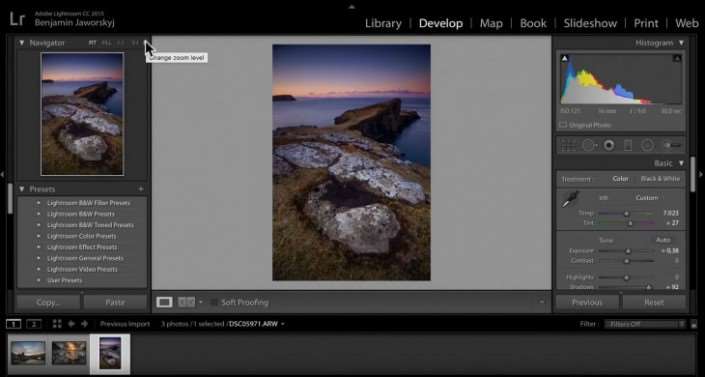The image size is (705, 377).
Task: Enable the Soft Proofing checkbox
Action: tap(214, 302)
